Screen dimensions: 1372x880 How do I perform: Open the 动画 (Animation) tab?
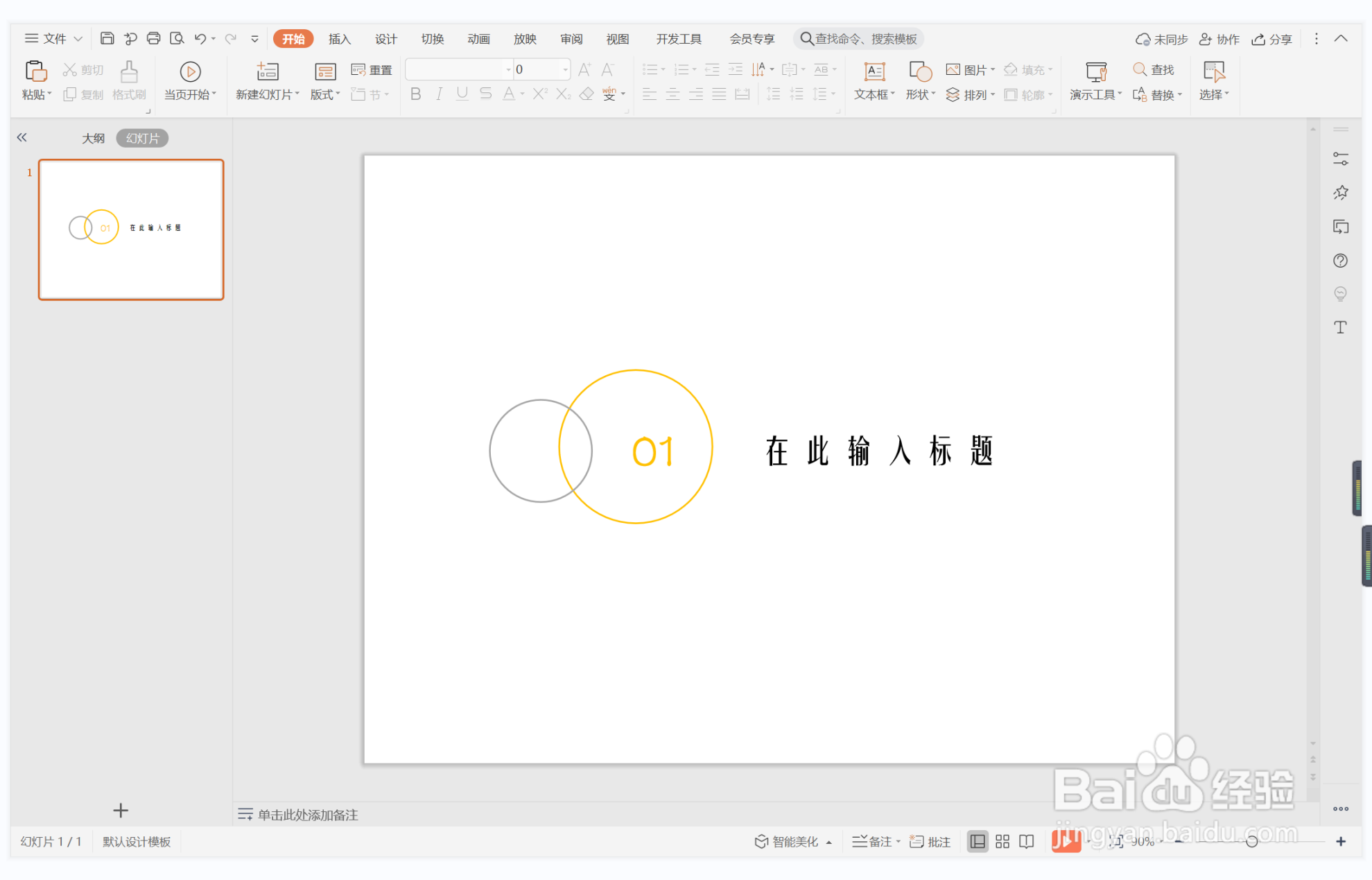[x=479, y=39]
